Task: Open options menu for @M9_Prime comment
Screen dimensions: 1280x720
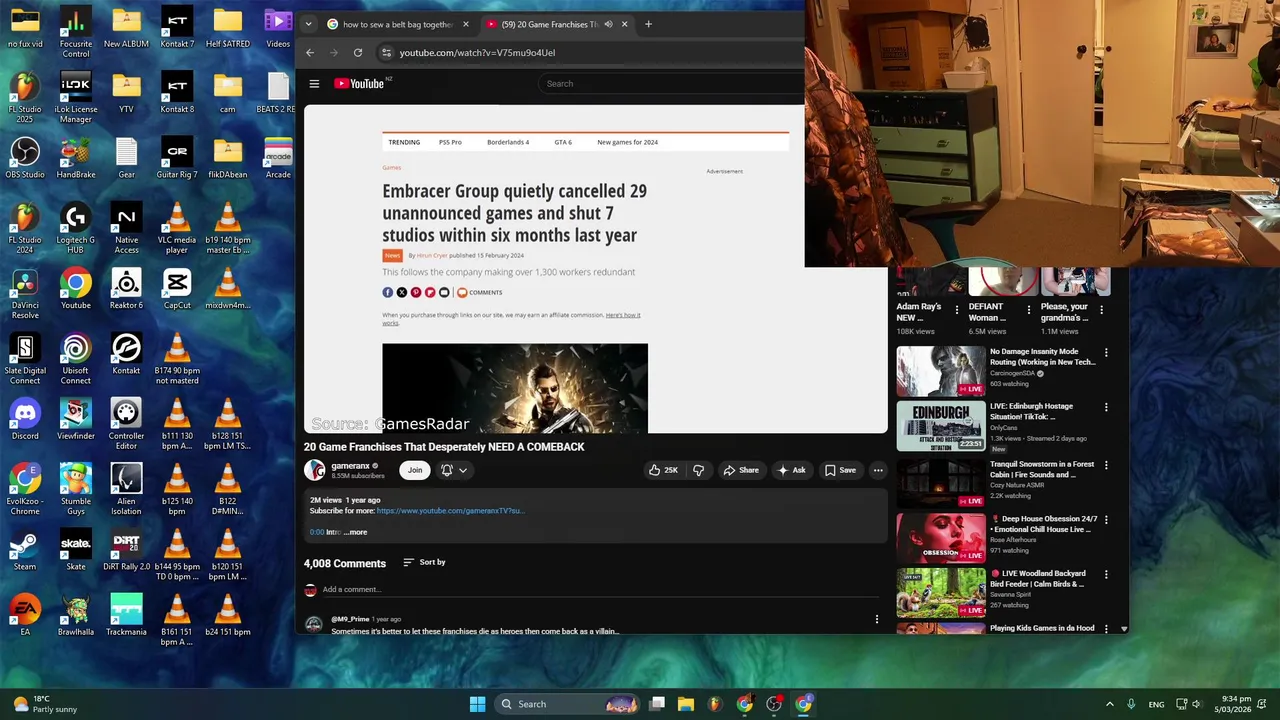Action: click(877, 620)
